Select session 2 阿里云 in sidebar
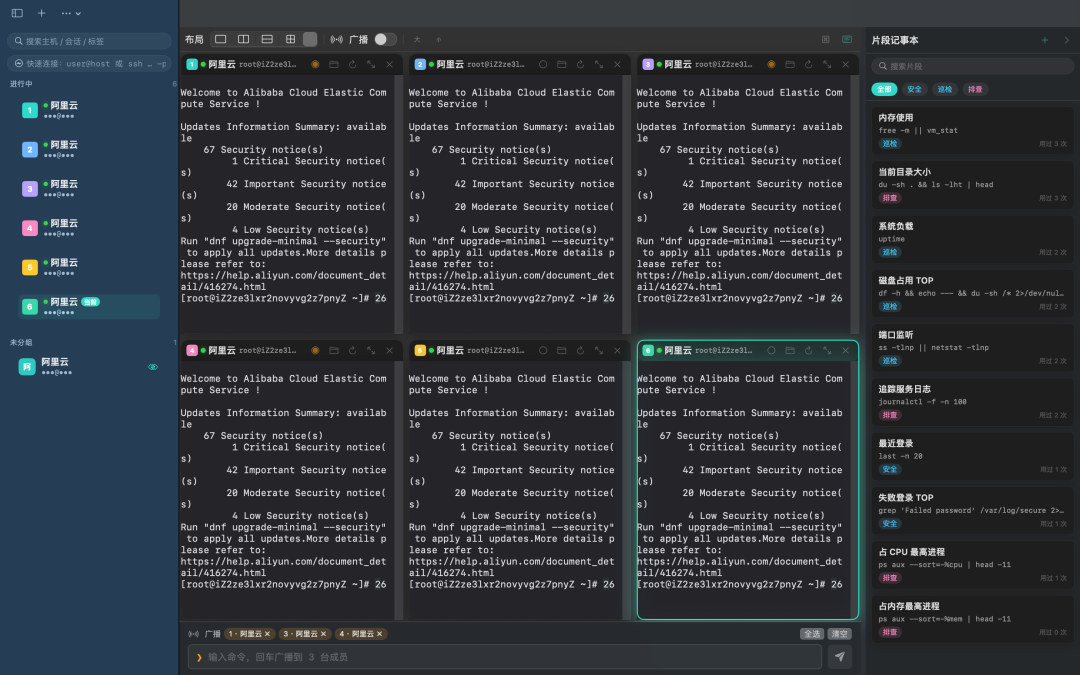The height and width of the screenshot is (675, 1080). (x=90, y=149)
